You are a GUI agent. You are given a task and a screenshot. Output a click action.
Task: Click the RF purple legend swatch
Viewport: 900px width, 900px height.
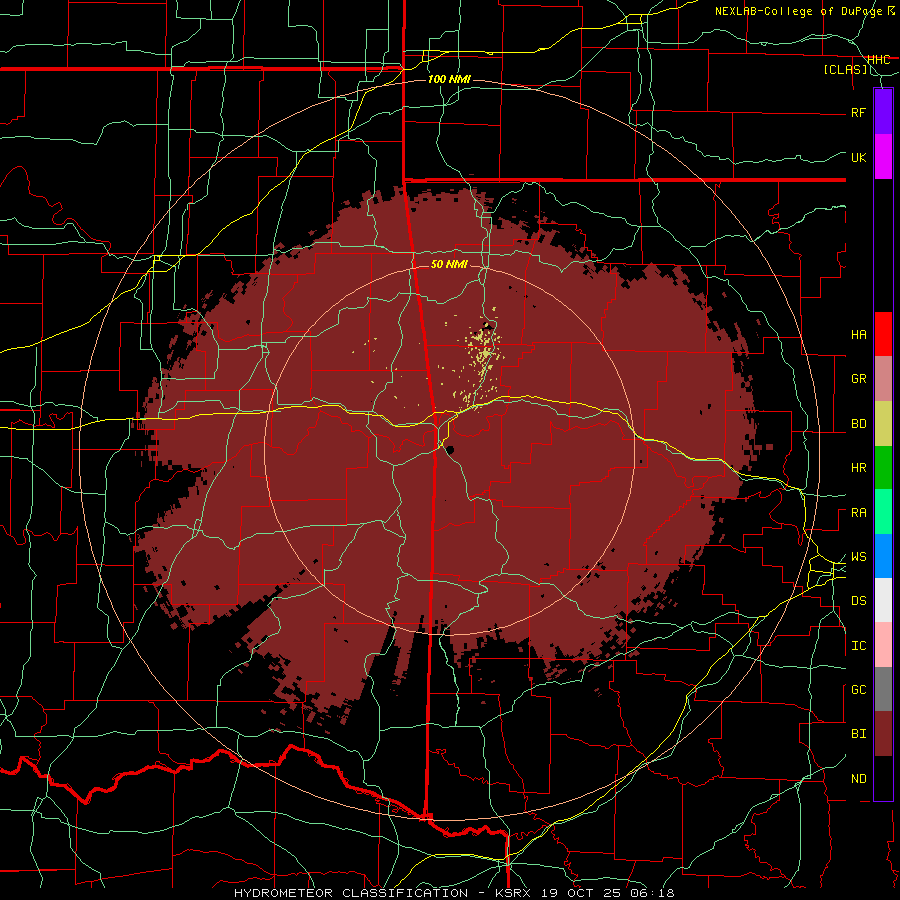pos(883,111)
